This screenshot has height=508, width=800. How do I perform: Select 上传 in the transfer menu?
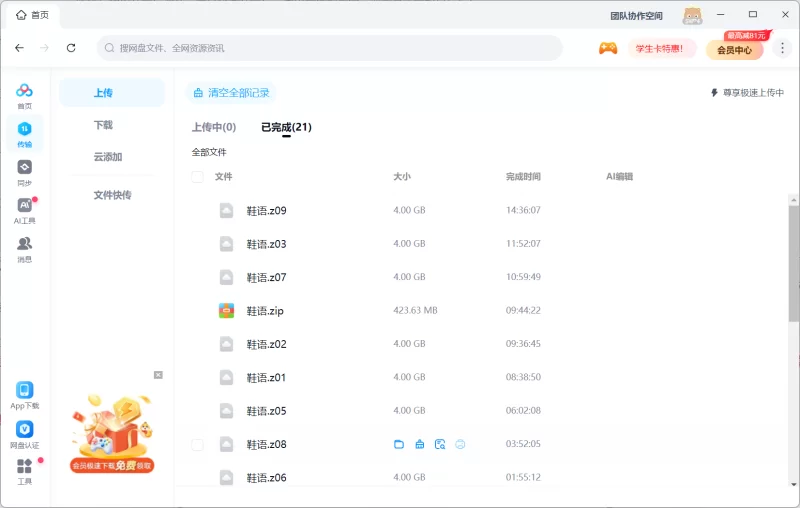click(x=112, y=93)
